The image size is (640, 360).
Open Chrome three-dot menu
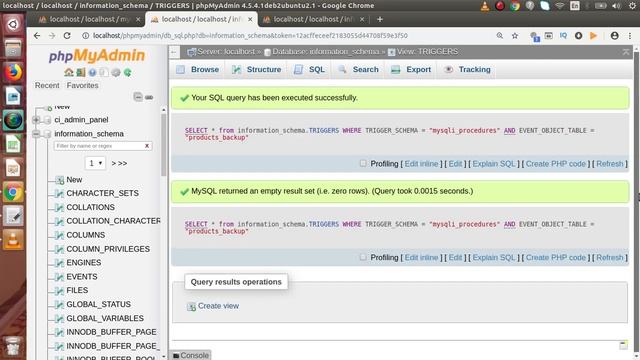coord(630,36)
